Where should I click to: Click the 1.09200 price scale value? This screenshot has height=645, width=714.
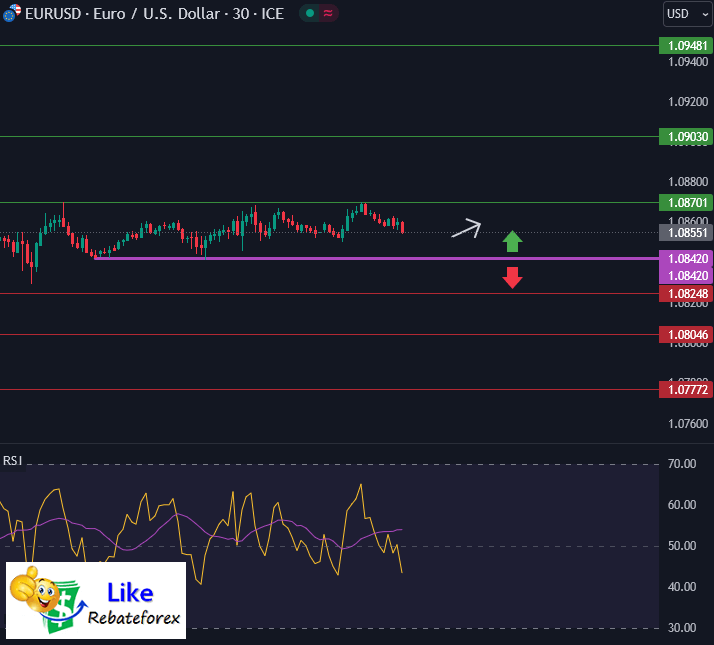tap(688, 102)
